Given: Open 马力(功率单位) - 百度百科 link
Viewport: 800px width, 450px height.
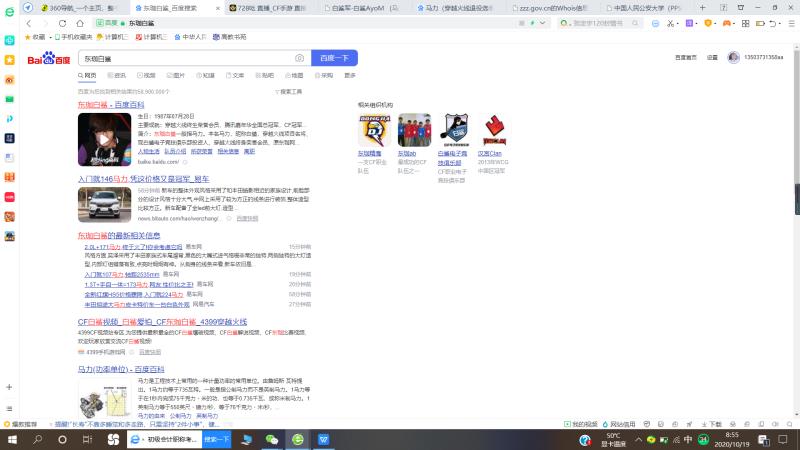Looking at the screenshot, I should coord(121,369).
